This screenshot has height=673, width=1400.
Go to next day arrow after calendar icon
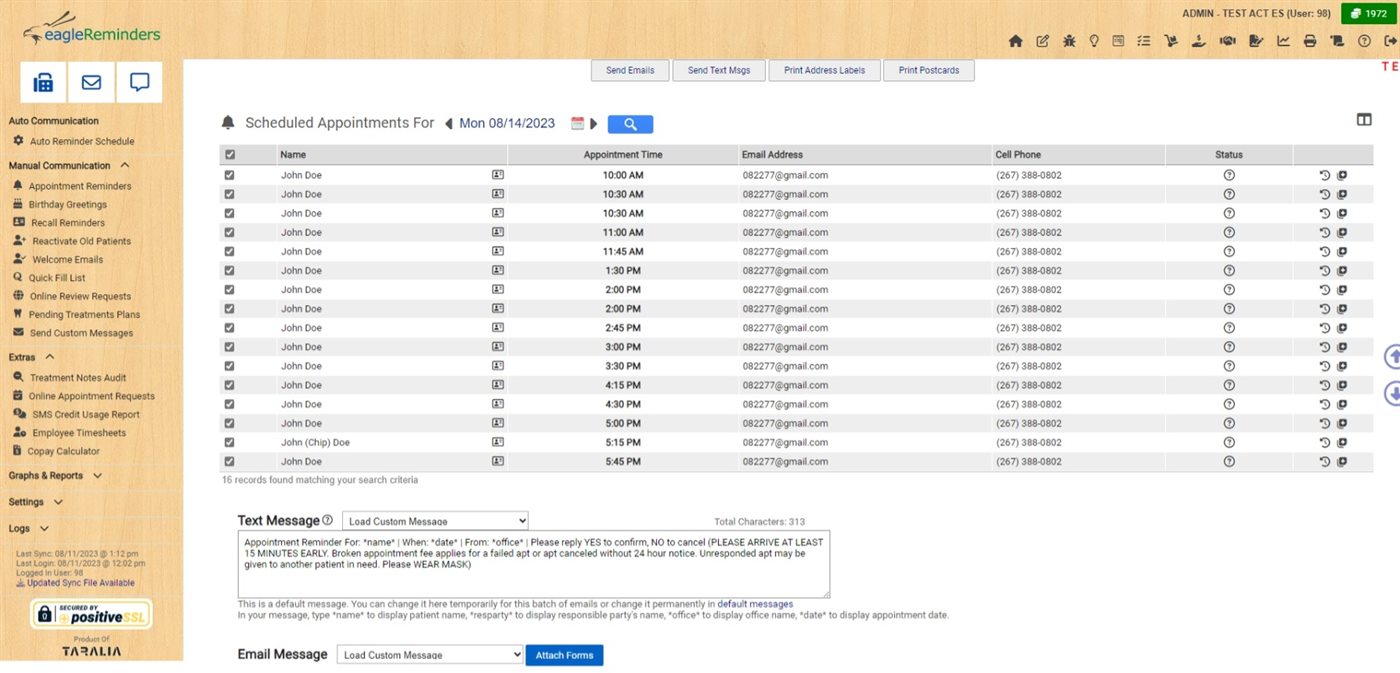593,124
